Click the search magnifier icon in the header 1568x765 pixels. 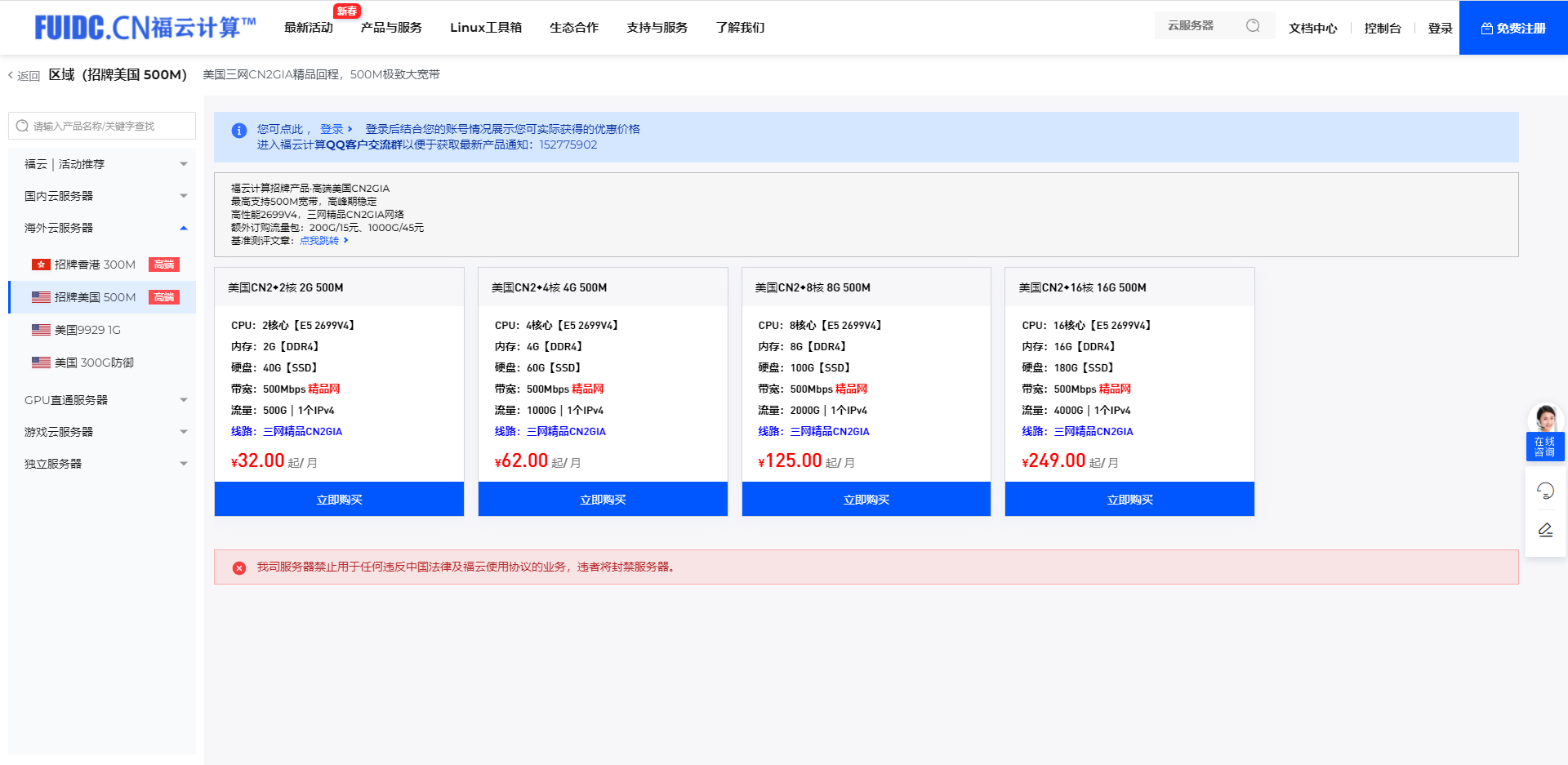click(x=1253, y=26)
